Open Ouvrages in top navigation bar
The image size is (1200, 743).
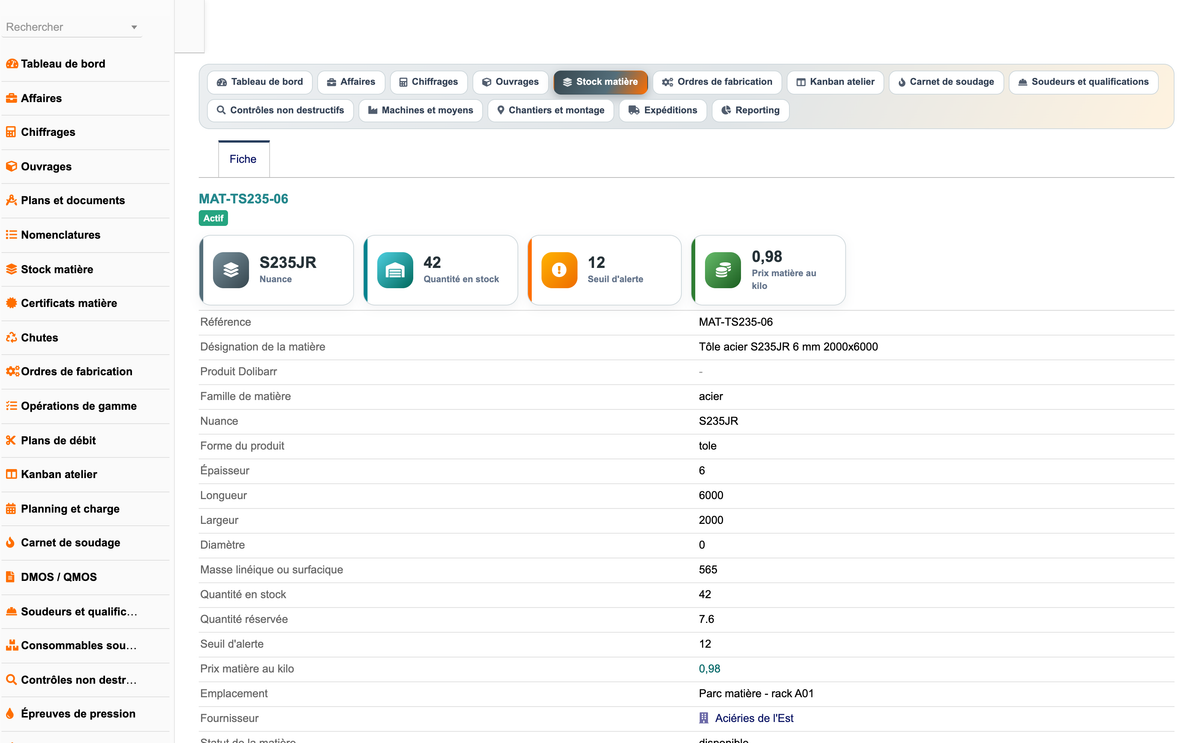[x=510, y=82]
